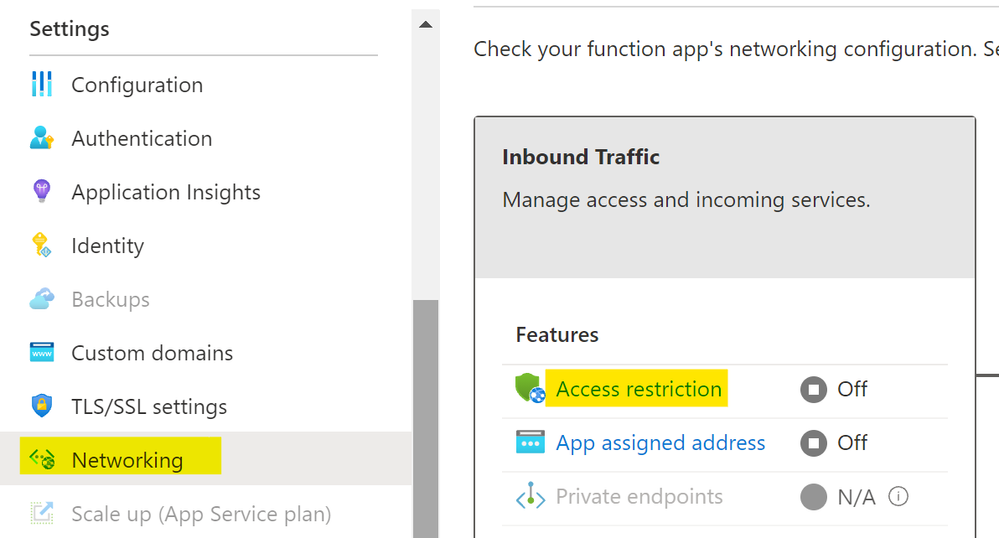Open the Access restriction link

tap(638, 389)
